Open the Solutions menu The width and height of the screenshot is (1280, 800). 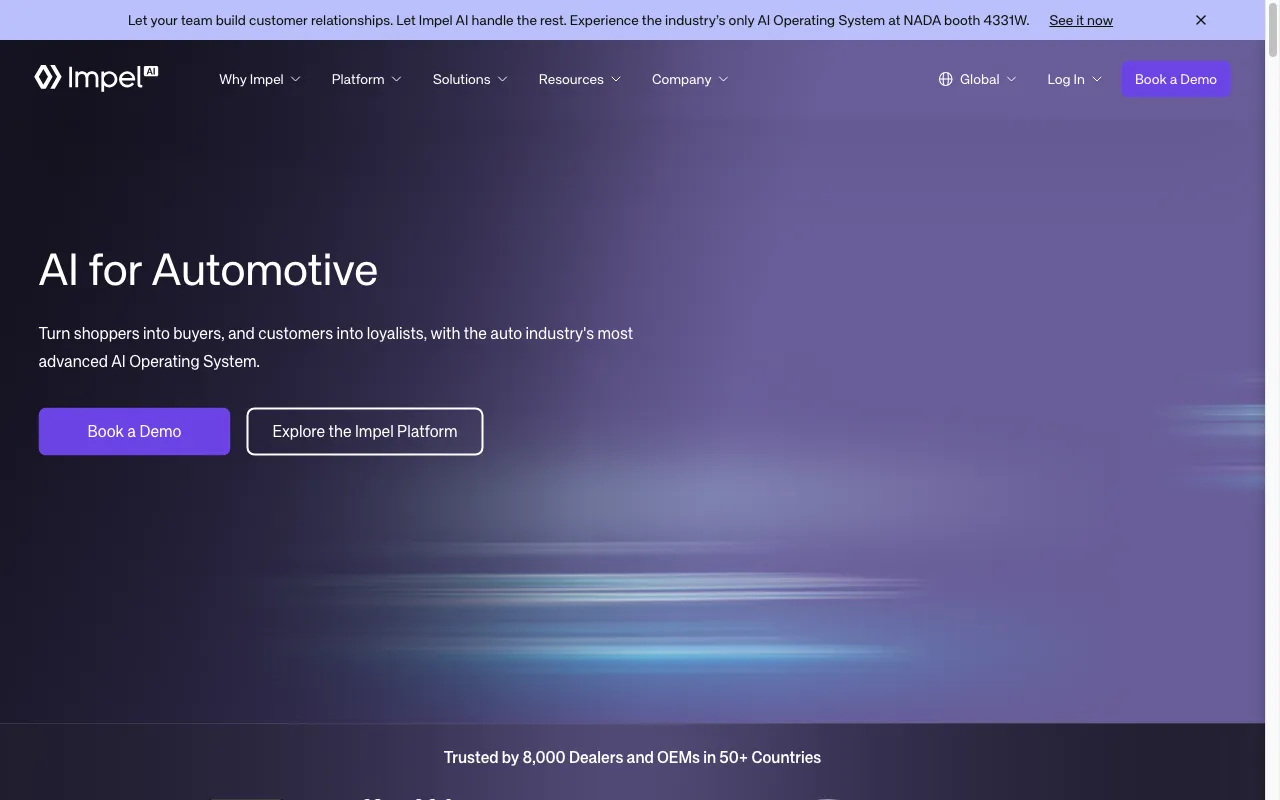coord(461,79)
